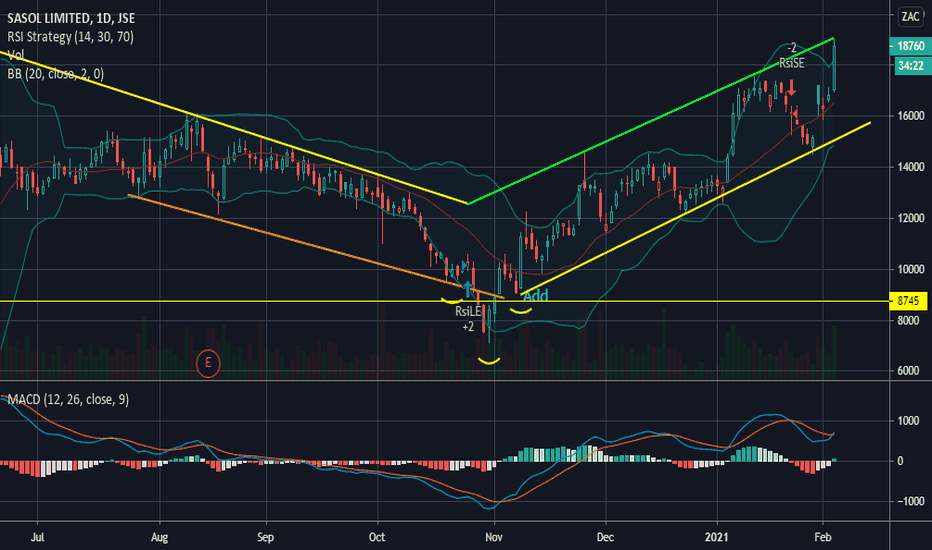Image resolution: width=932 pixels, height=550 pixels.
Task: Click the Add text annotation
Action: click(535, 296)
